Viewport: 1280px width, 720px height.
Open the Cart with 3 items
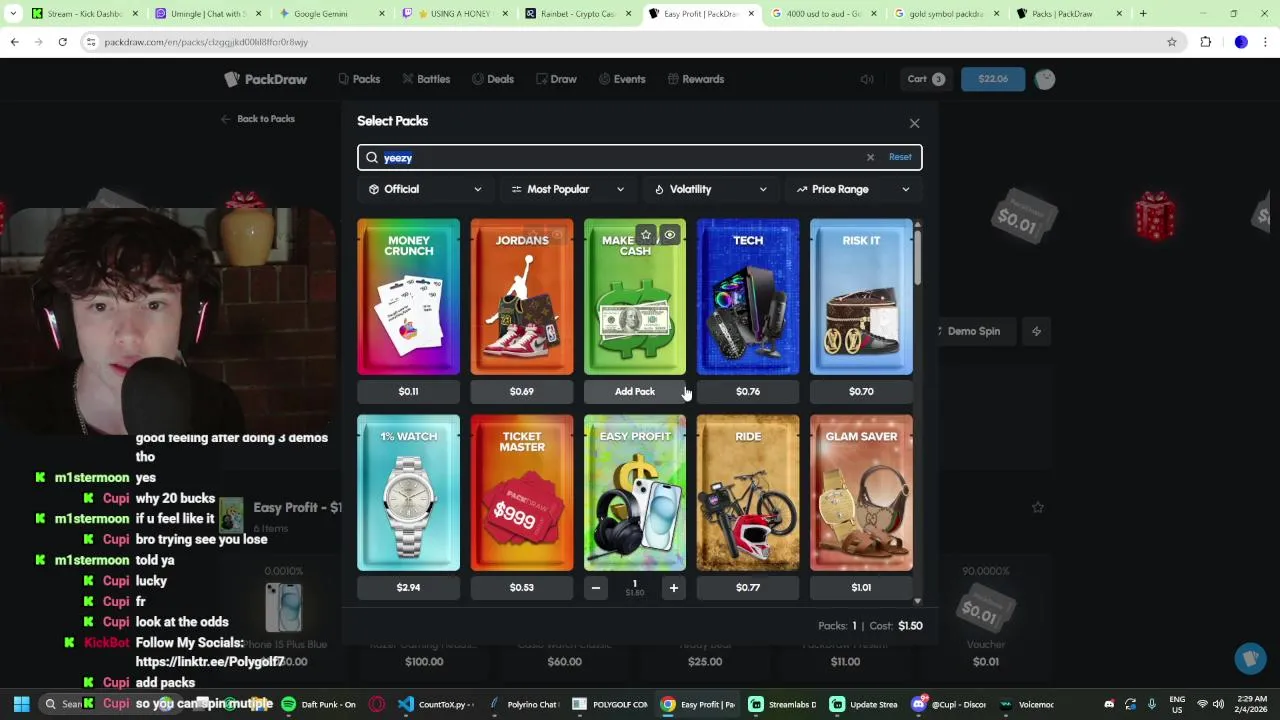click(926, 79)
